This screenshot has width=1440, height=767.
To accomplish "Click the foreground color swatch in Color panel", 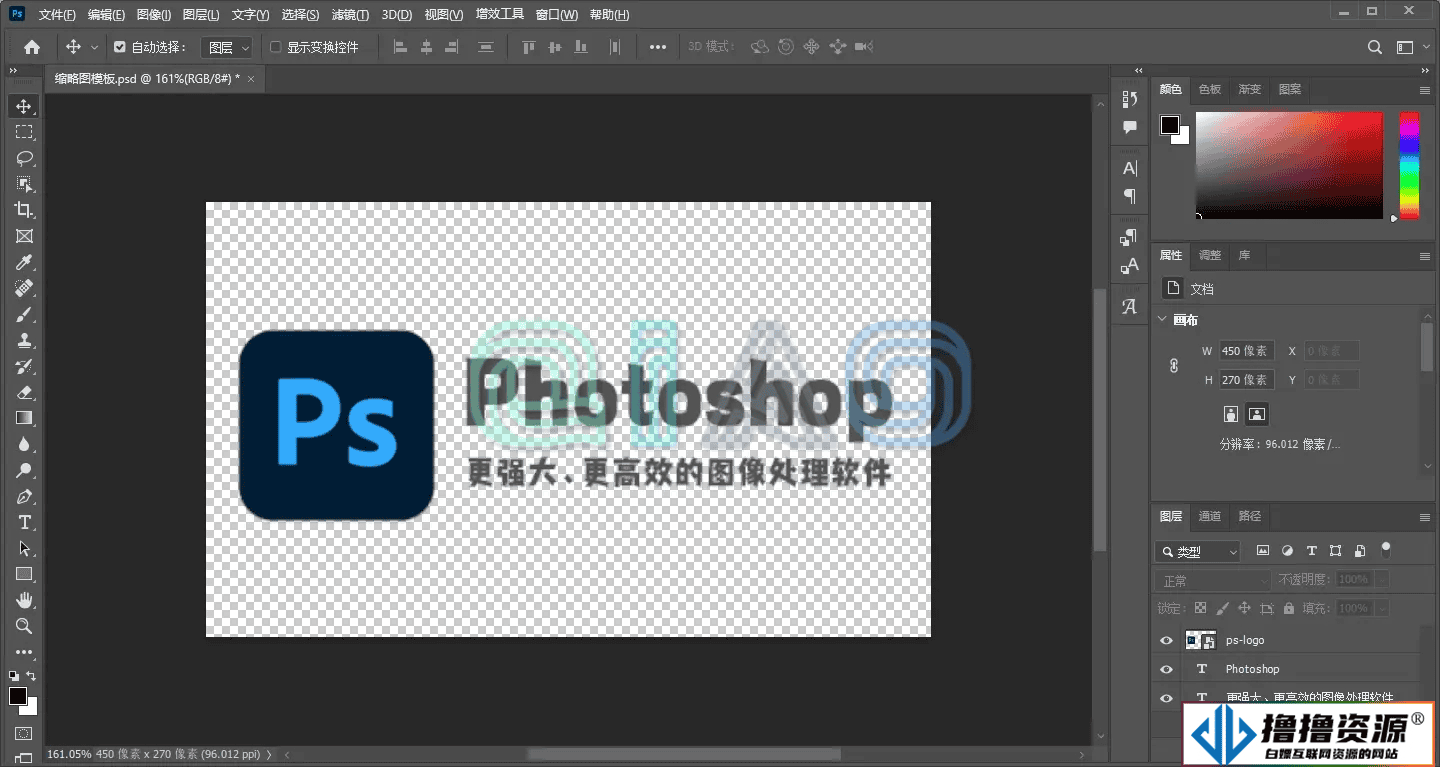I will pyautogui.click(x=1169, y=125).
